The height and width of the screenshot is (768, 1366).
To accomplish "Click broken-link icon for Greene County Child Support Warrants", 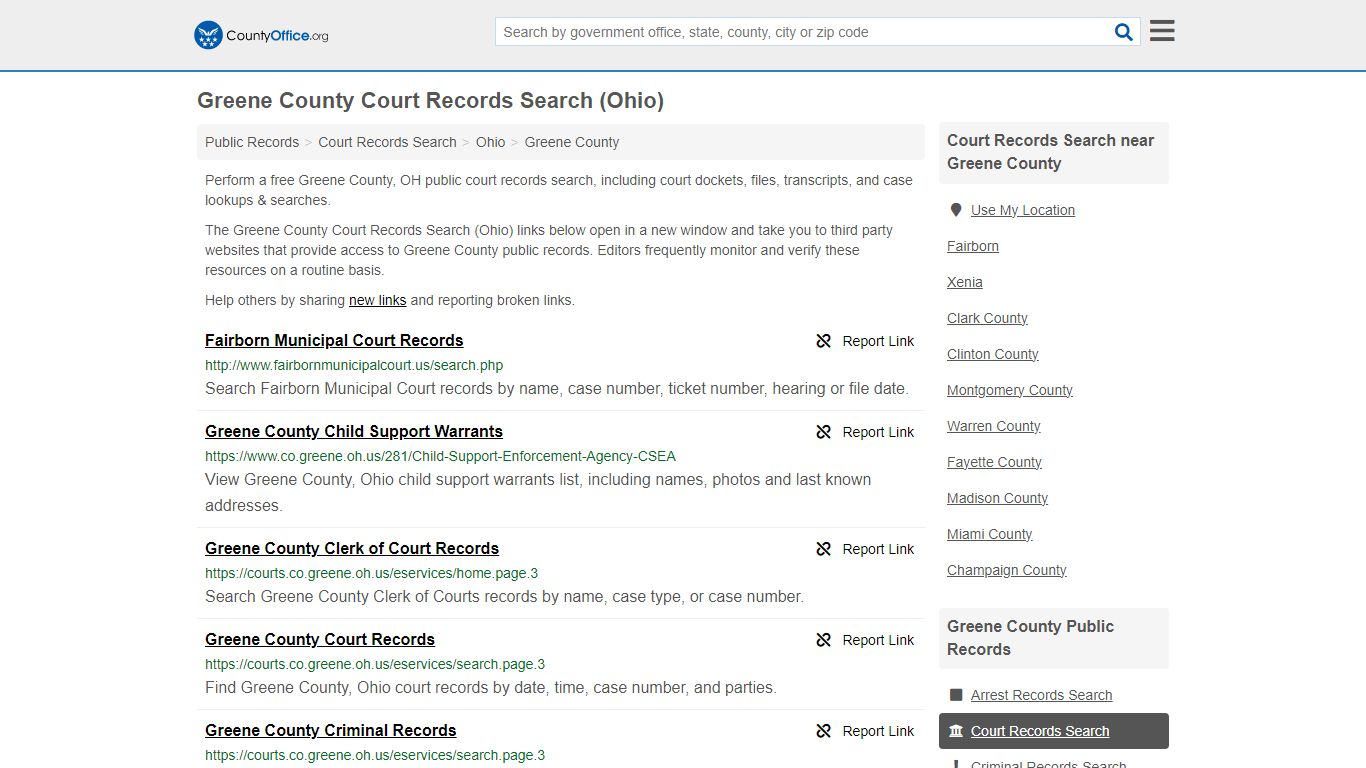I will coord(824,432).
